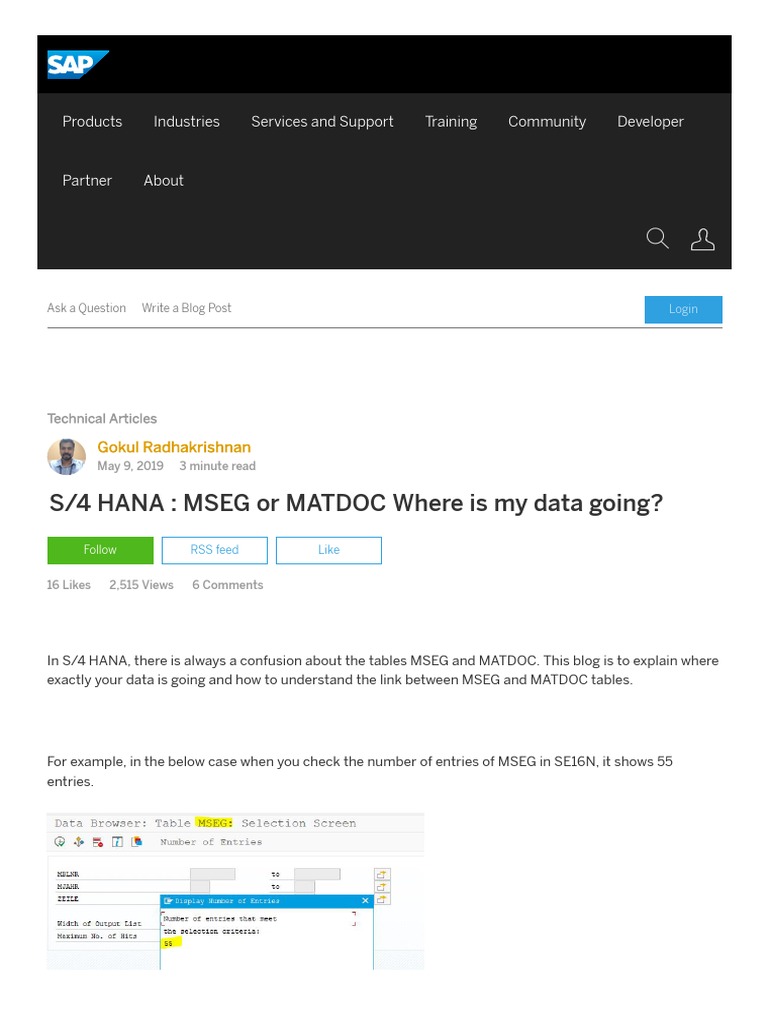Open the site search magnifier
This screenshot has width=768, height=1024.
click(x=657, y=238)
